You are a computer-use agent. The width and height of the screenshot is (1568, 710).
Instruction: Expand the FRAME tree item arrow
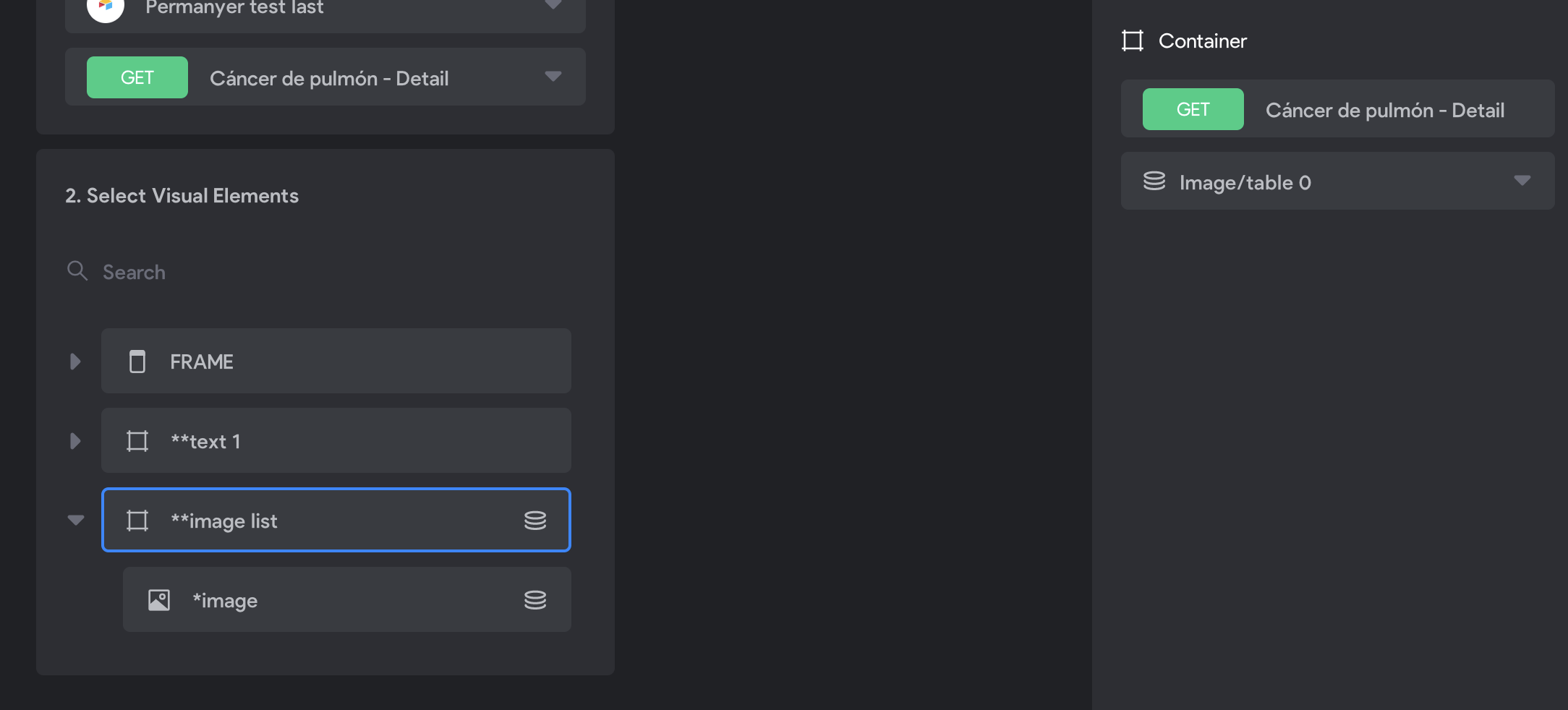pos(74,362)
